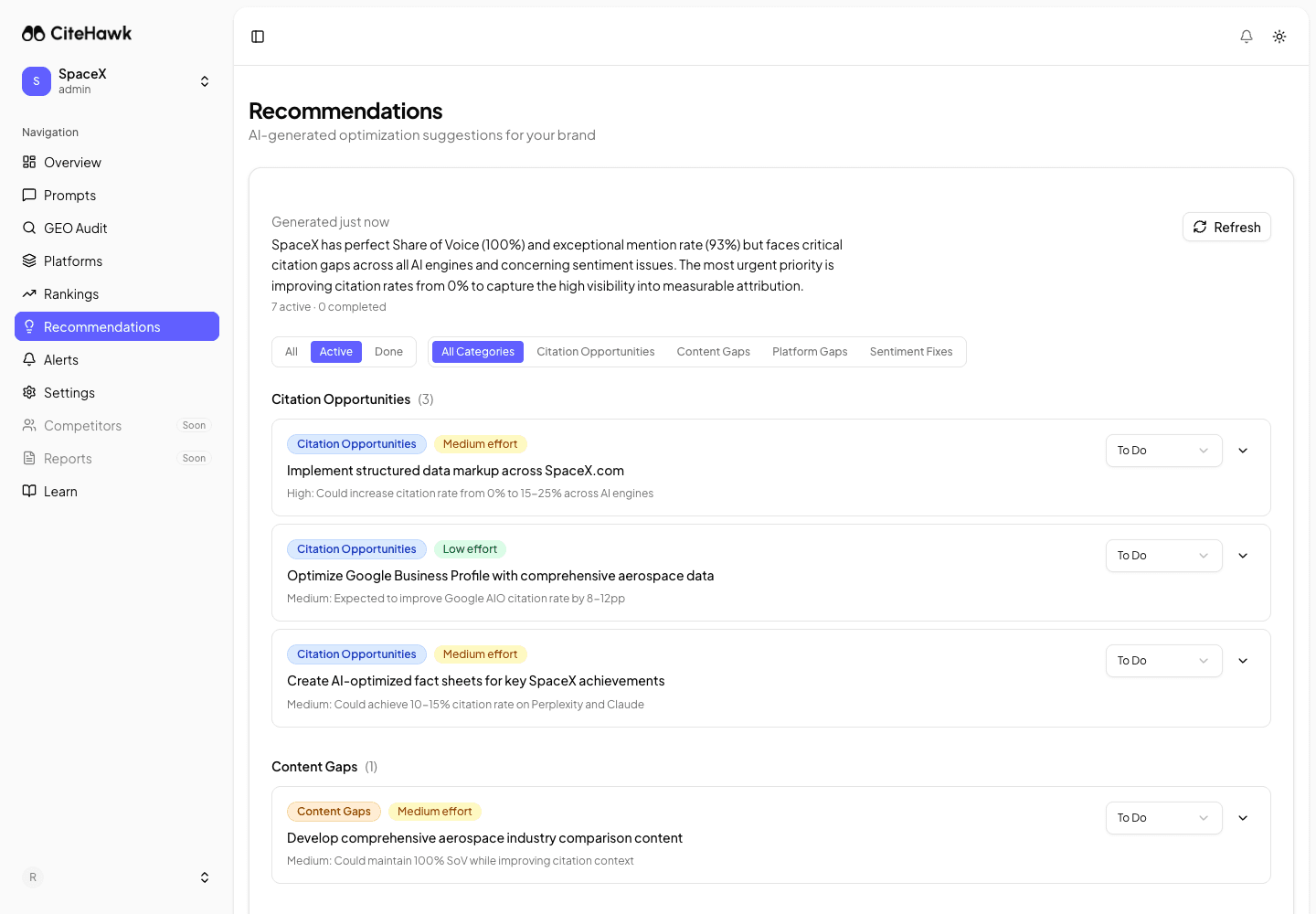
Task: Click the '7 active · 0 completed' text
Action: pos(329,307)
